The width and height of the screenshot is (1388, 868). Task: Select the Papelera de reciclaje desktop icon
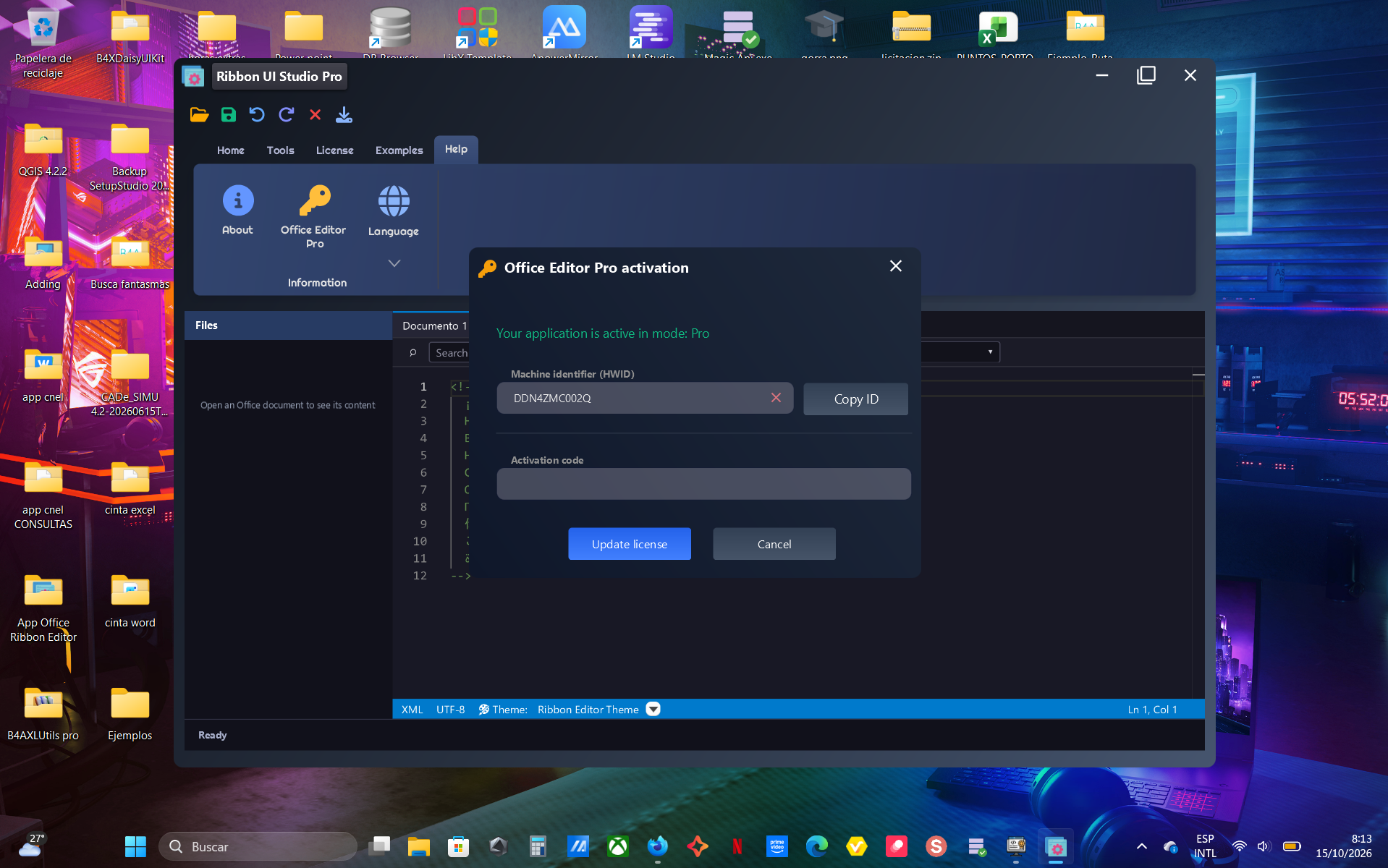(x=43, y=42)
